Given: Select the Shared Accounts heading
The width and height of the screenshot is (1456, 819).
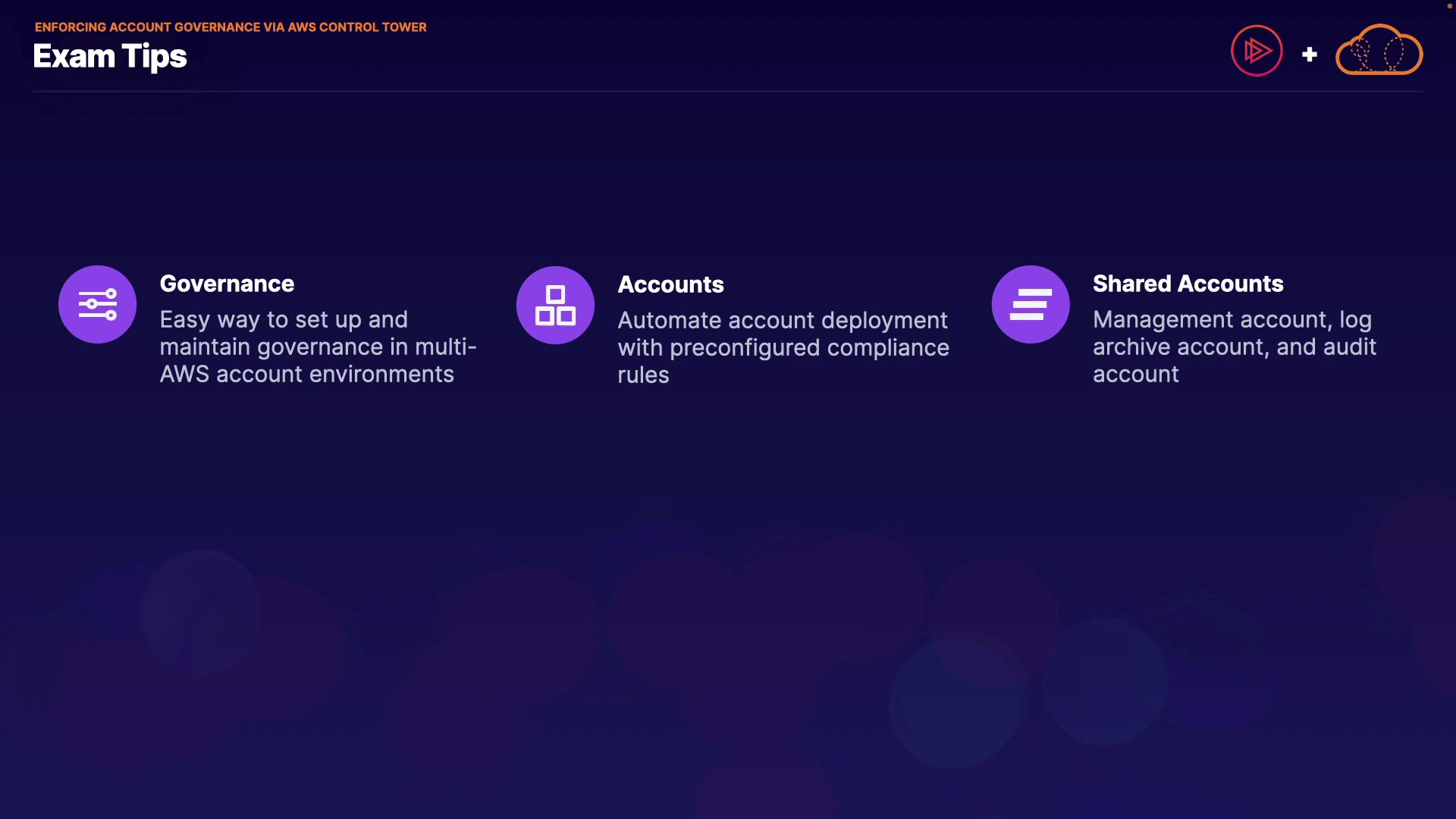Looking at the screenshot, I should (x=1188, y=284).
